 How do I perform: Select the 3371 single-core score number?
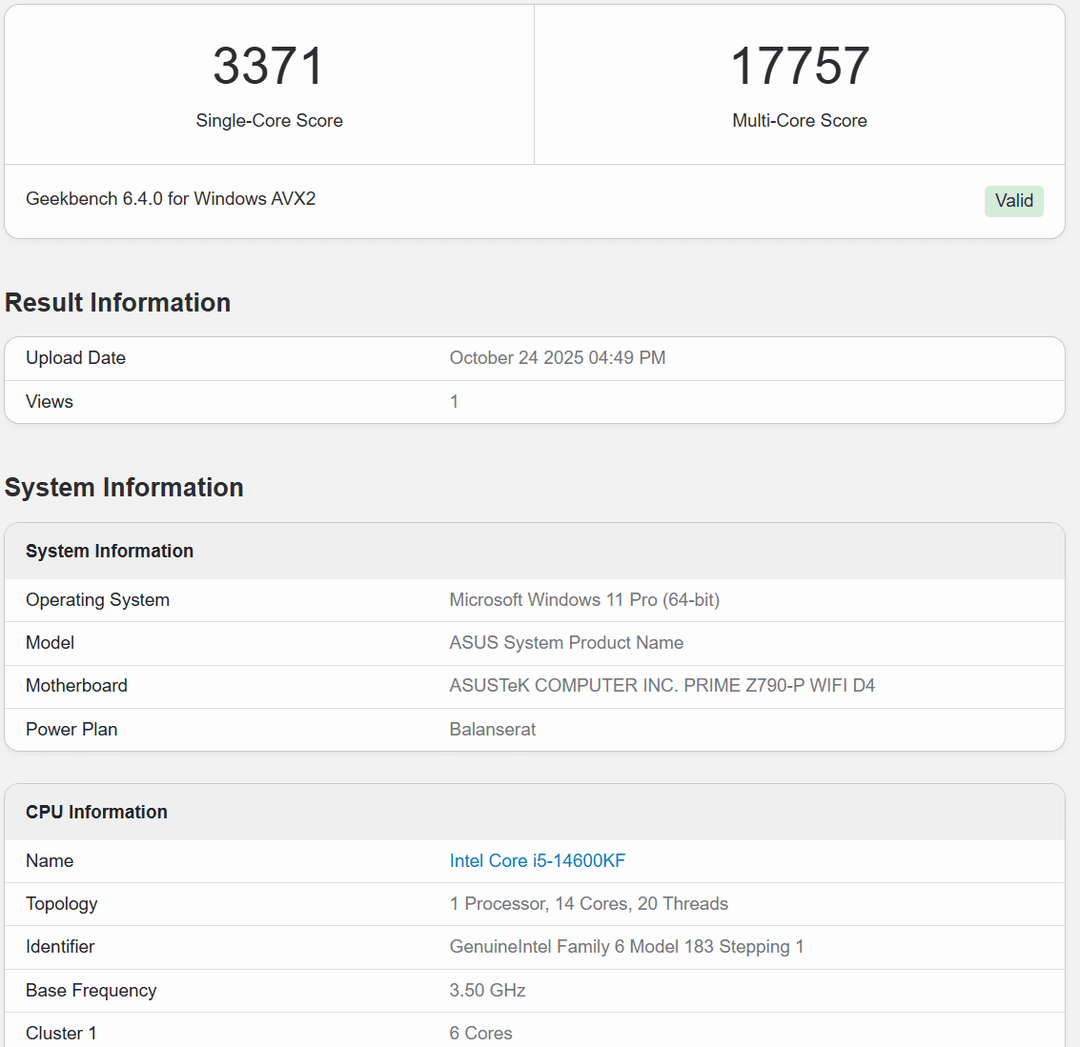pyautogui.click(x=269, y=66)
